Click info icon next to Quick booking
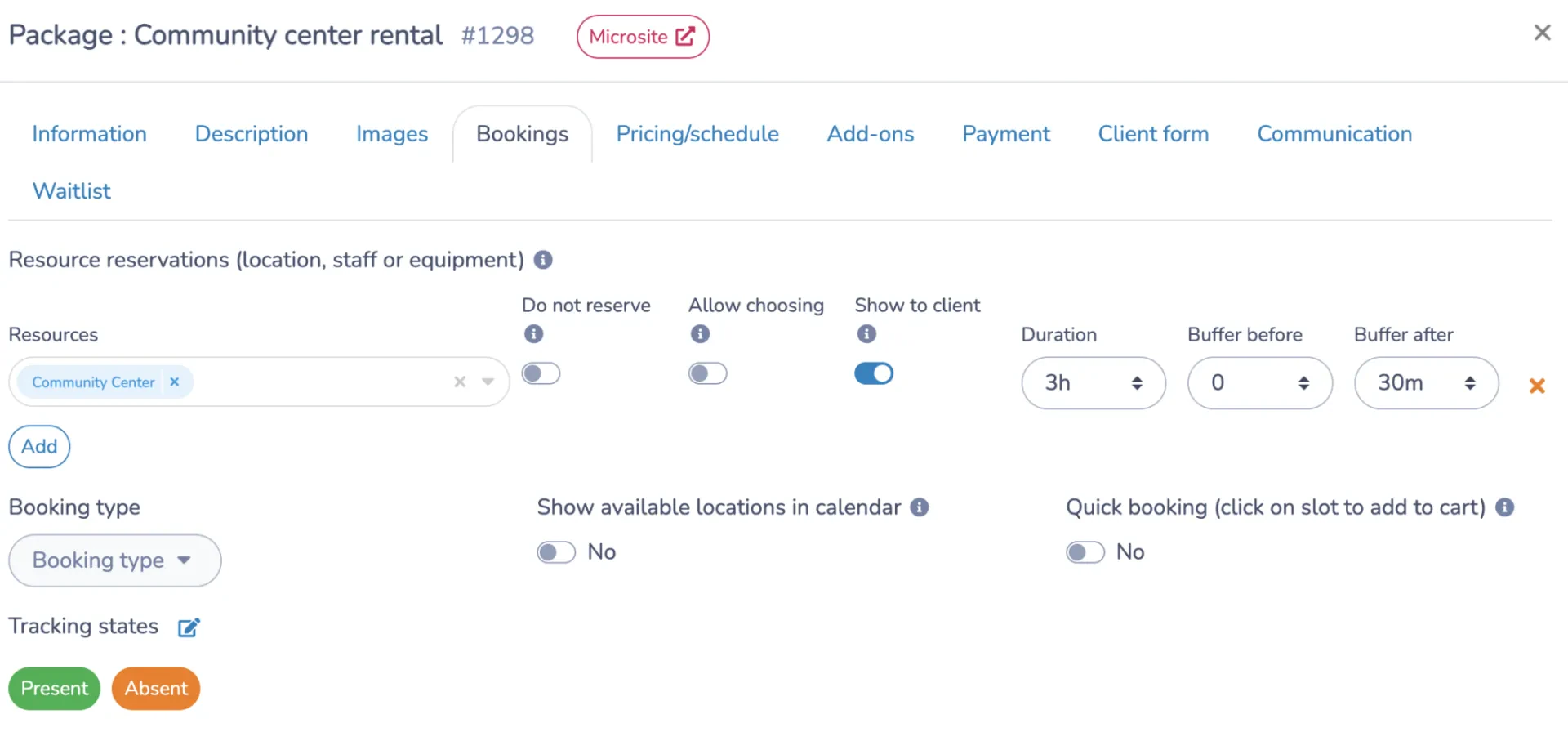The width and height of the screenshot is (1568, 741). [x=1505, y=507]
